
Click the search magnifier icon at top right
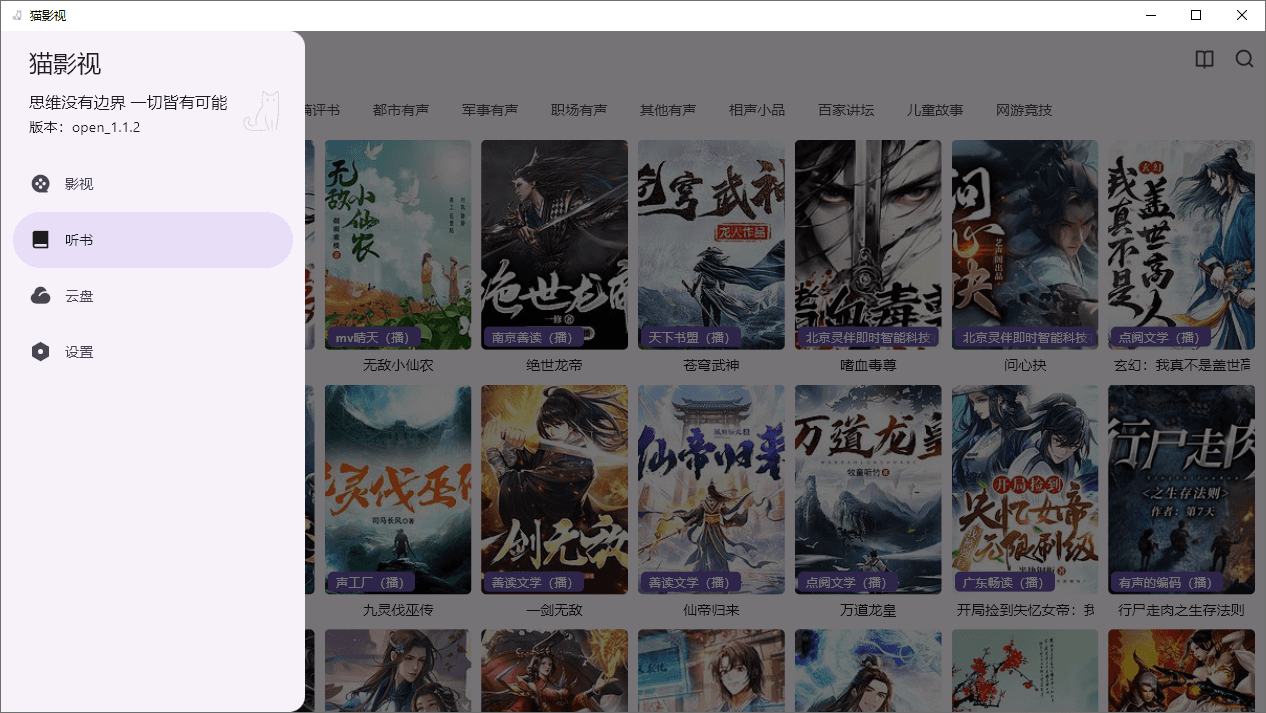pos(1244,59)
